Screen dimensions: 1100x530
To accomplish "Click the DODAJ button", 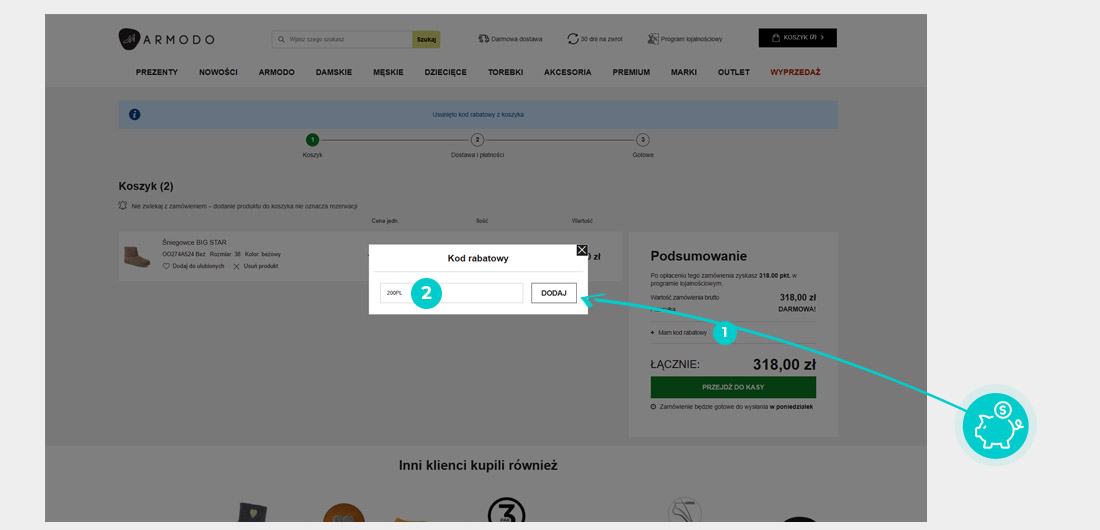I will (x=553, y=293).
